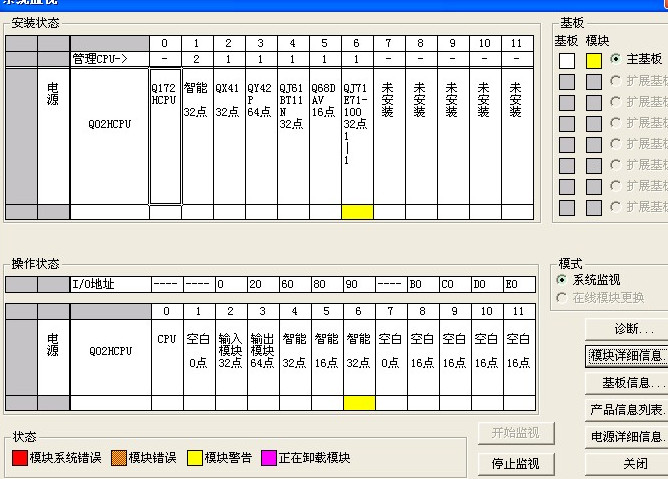Image resolution: width=668 pixels, height=479 pixels.
Task: Select the 主基板 radio button
Action: coord(616,59)
